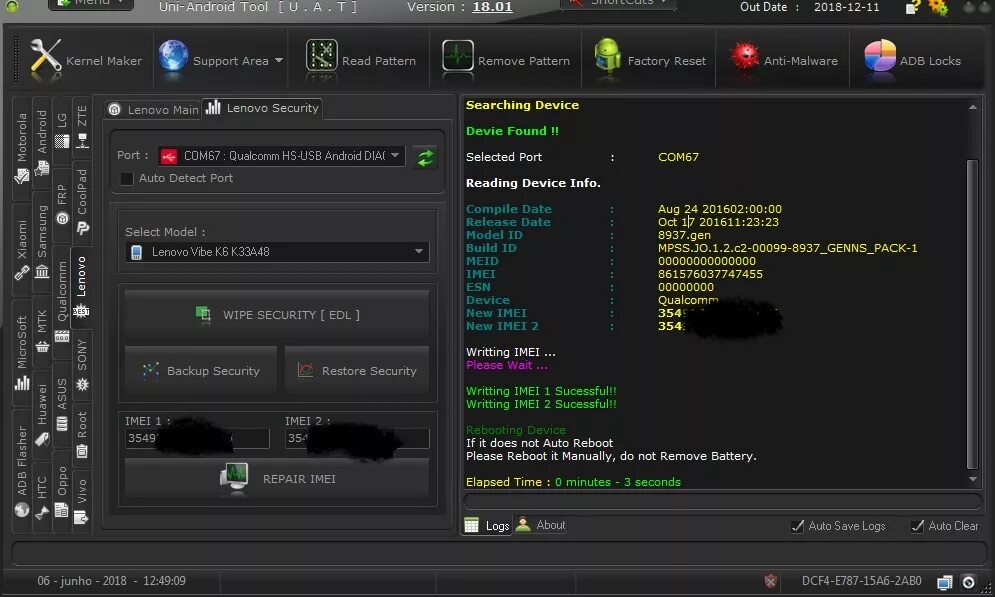Click the version number 18.01 link
This screenshot has width=995, height=597.
click(x=492, y=7)
